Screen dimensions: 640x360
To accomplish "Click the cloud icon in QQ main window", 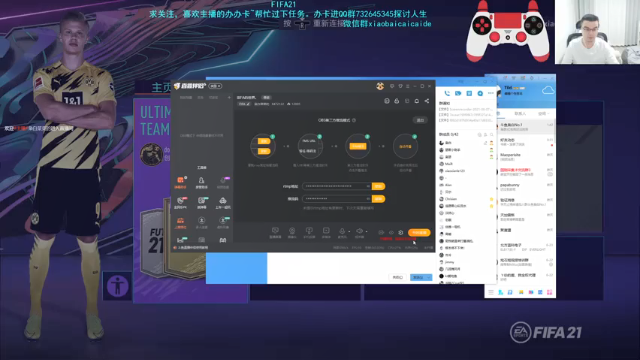I will [548, 90].
